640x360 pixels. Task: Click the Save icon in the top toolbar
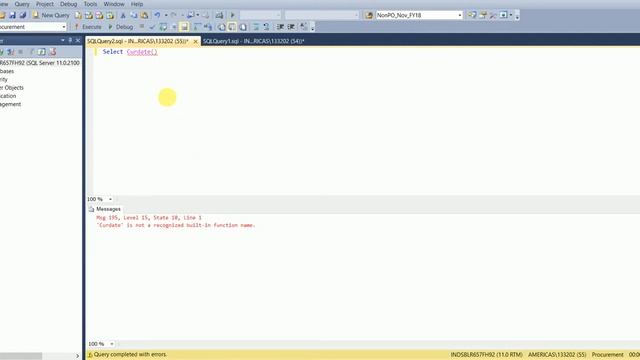(x=13, y=15)
